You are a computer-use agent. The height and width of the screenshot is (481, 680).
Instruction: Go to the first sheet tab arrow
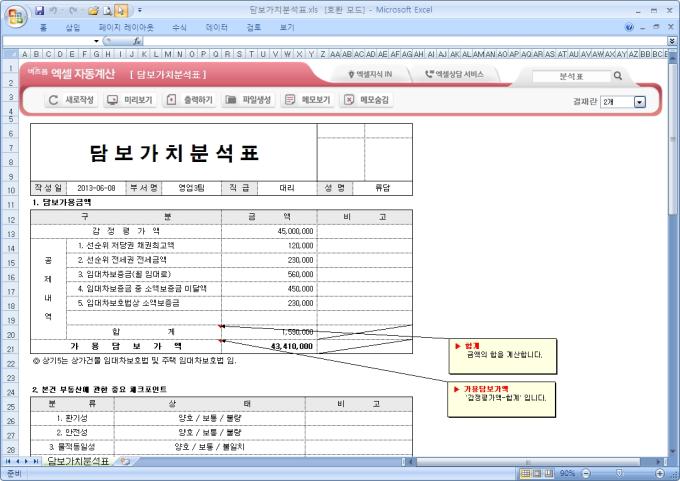point(8,461)
